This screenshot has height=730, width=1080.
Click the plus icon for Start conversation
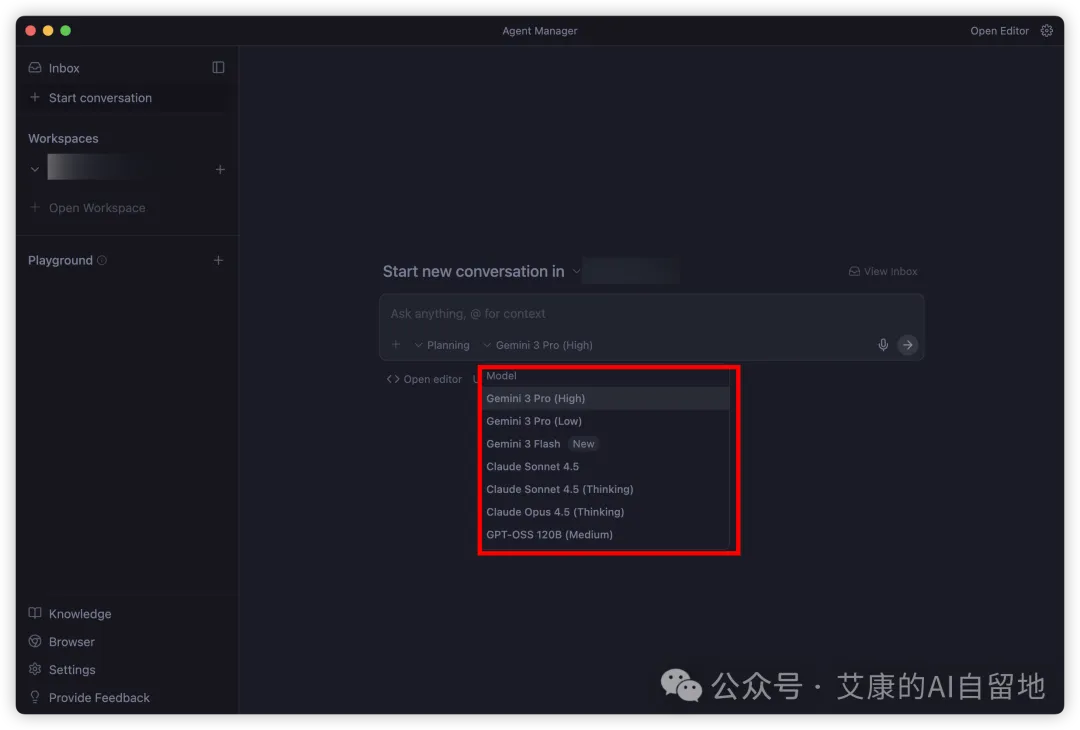click(34, 98)
